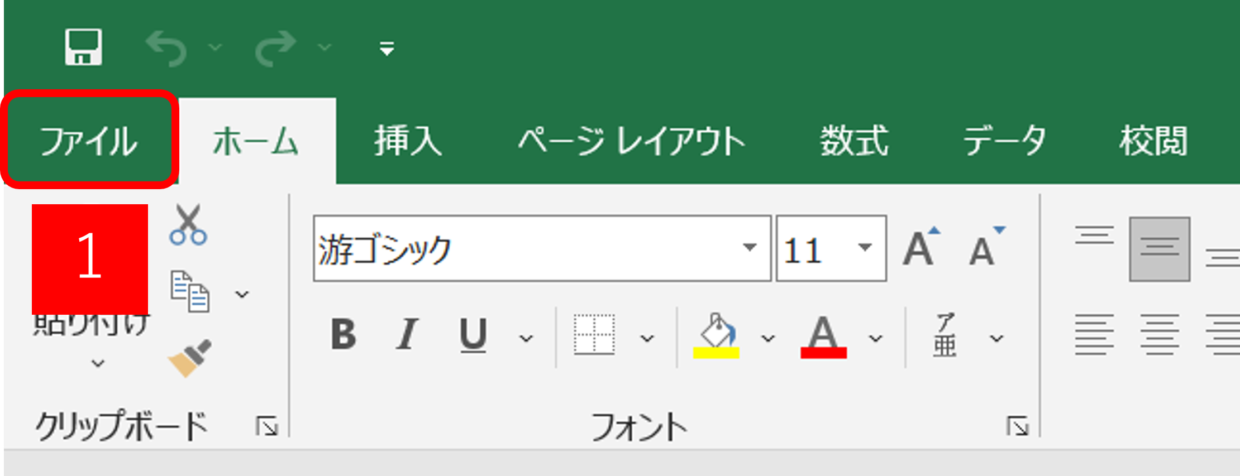Viewport: 1240px width, 476px height.
Task: Switch to the 挿入 tab
Action: 408,141
